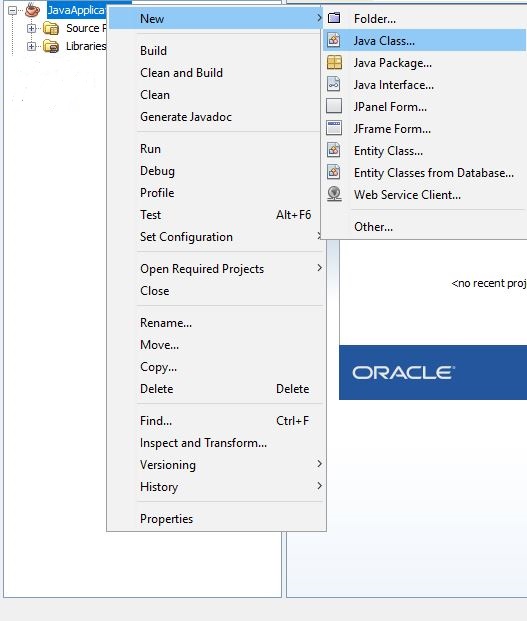Open the History submenu arrow
This screenshot has width=527, height=621.
pyautogui.click(x=319, y=486)
